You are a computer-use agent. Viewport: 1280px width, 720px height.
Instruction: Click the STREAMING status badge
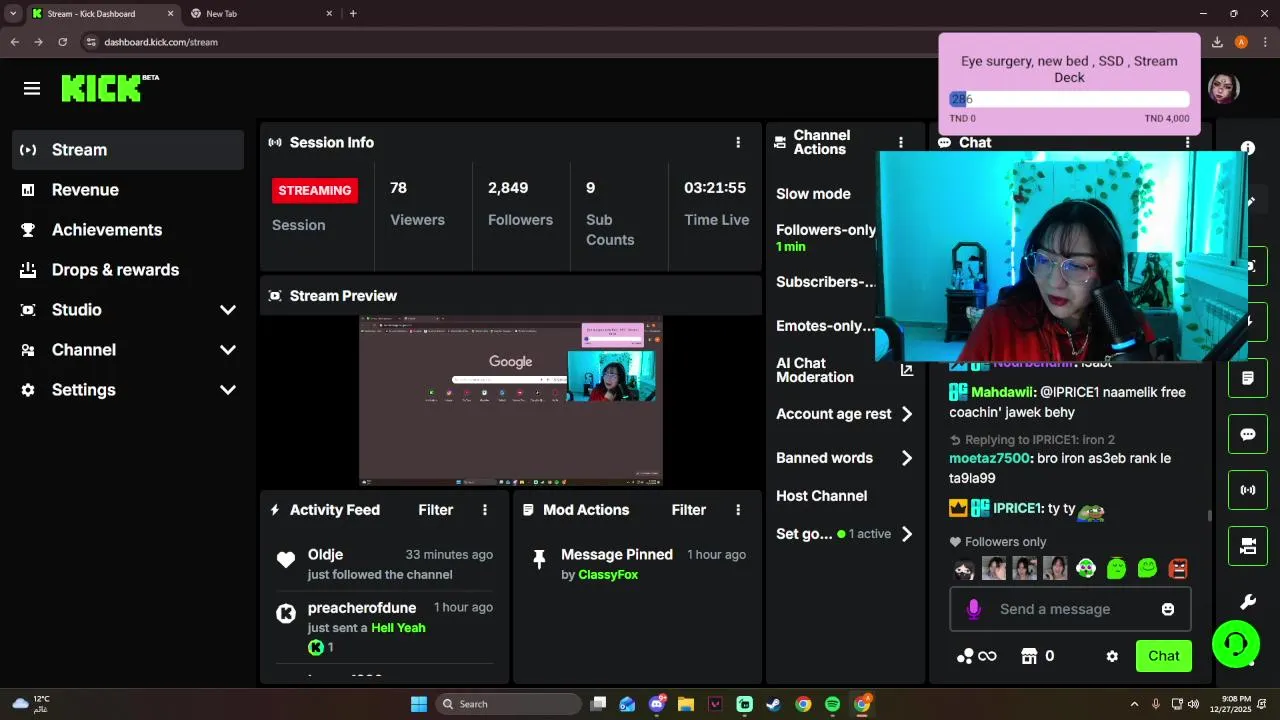pyautogui.click(x=315, y=190)
